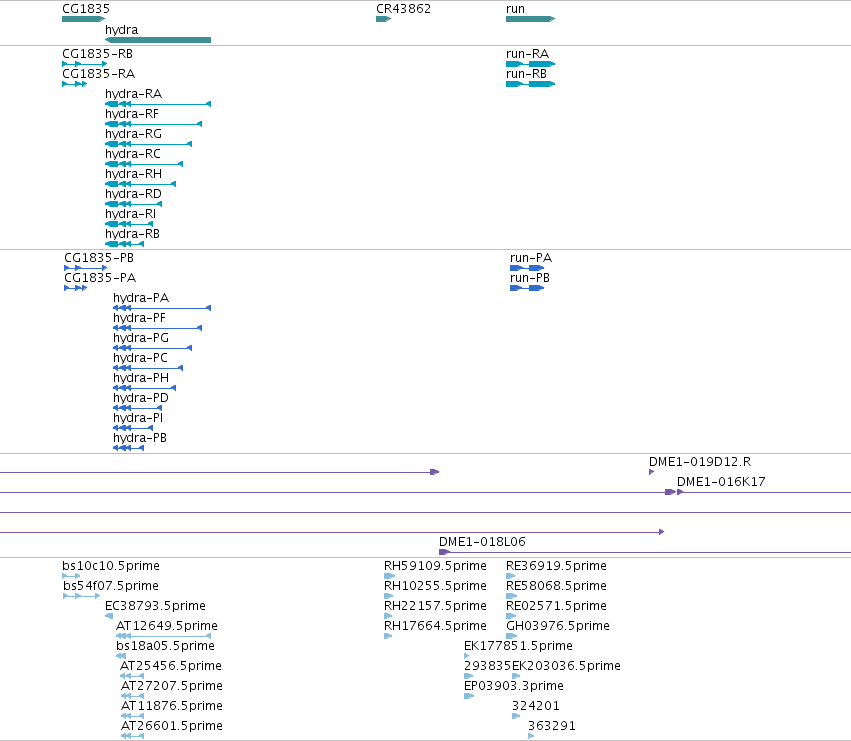
Task: Click the run gene label
Action: pyautogui.click(x=515, y=9)
